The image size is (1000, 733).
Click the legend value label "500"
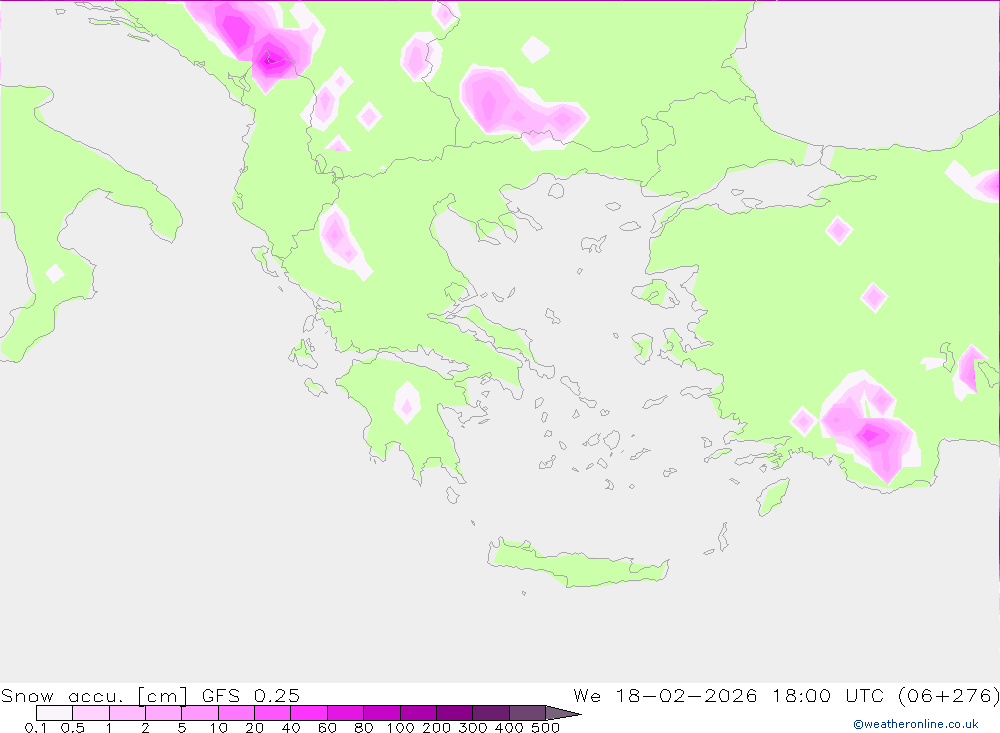click(x=546, y=727)
